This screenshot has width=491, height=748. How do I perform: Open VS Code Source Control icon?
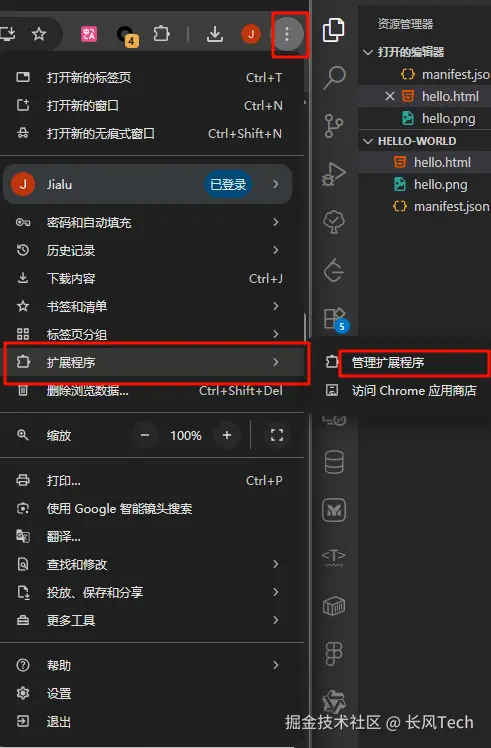[334, 126]
